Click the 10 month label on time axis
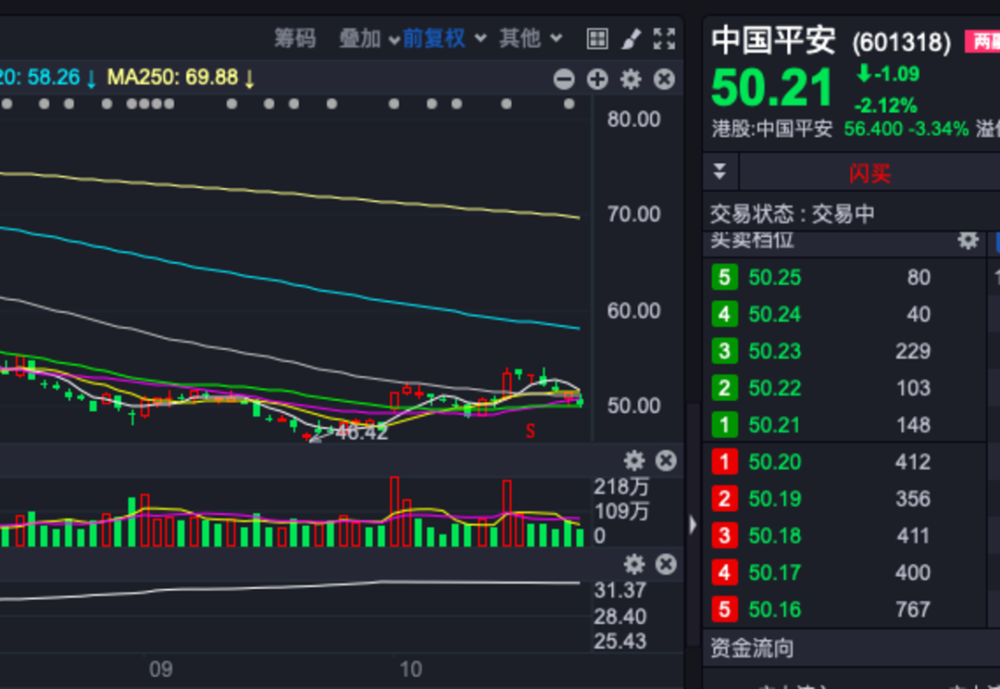This screenshot has height=689, width=1000. (411, 670)
